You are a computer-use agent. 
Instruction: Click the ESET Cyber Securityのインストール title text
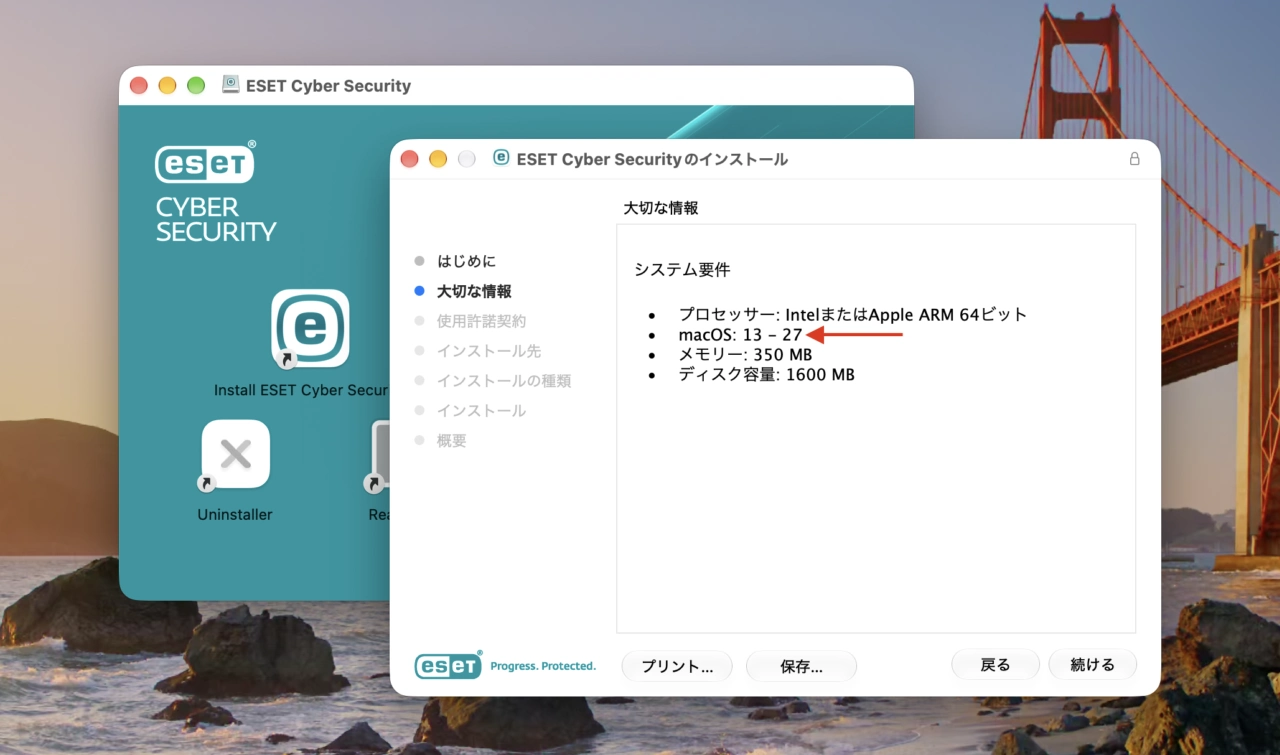[652, 159]
